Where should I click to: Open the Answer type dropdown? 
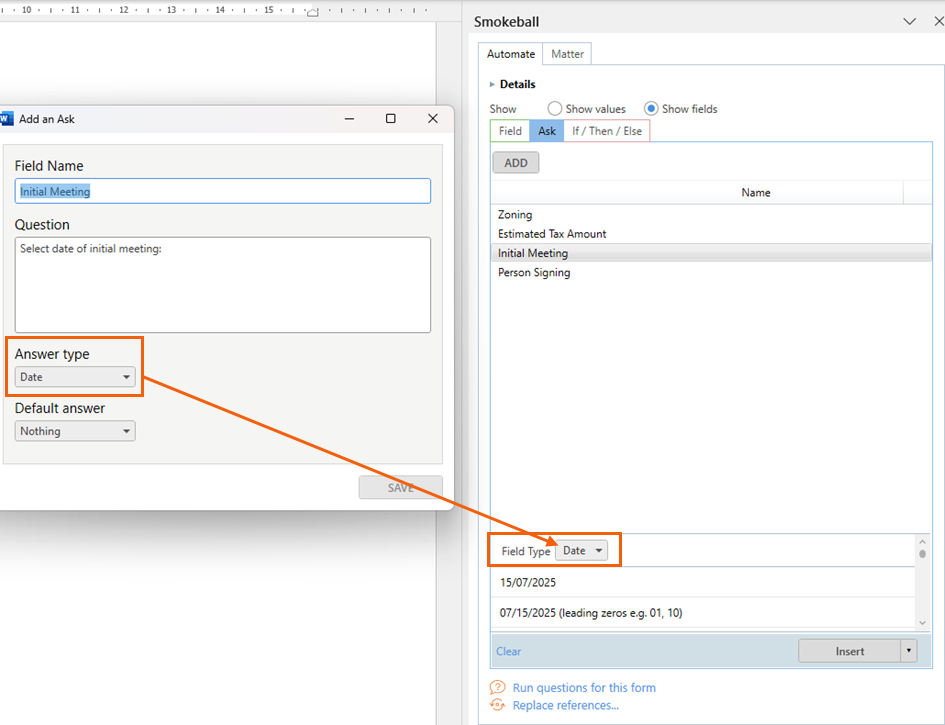pos(75,377)
